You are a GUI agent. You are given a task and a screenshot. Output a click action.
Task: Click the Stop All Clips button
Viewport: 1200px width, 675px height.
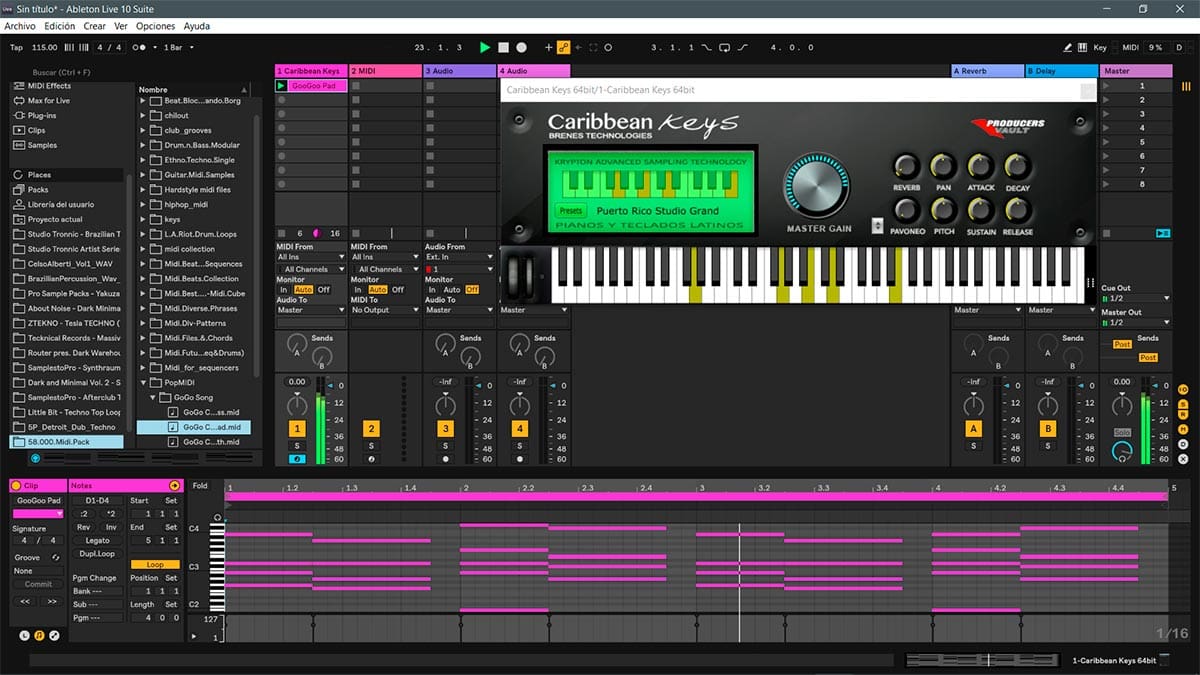click(x=1106, y=233)
